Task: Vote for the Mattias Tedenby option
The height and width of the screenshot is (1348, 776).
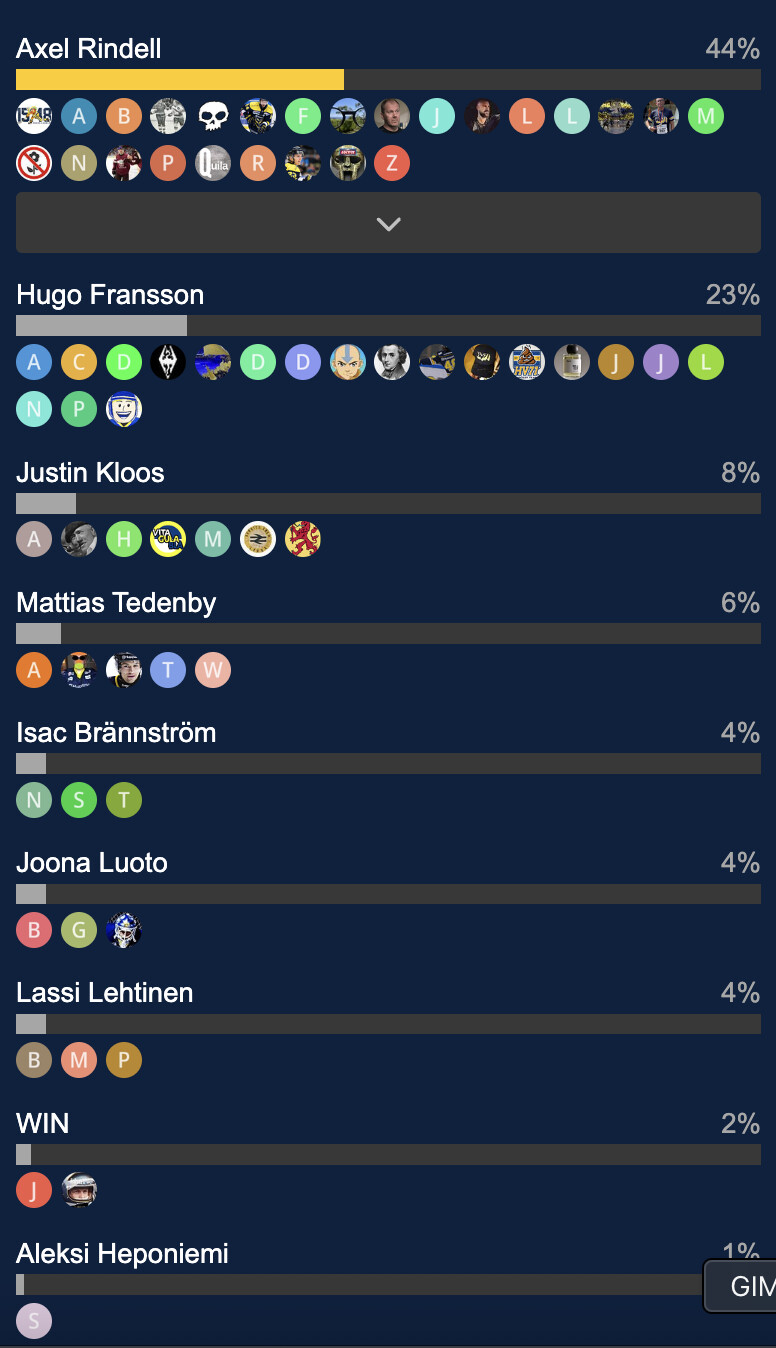Action: pyautogui.click(x=116, y=603)
